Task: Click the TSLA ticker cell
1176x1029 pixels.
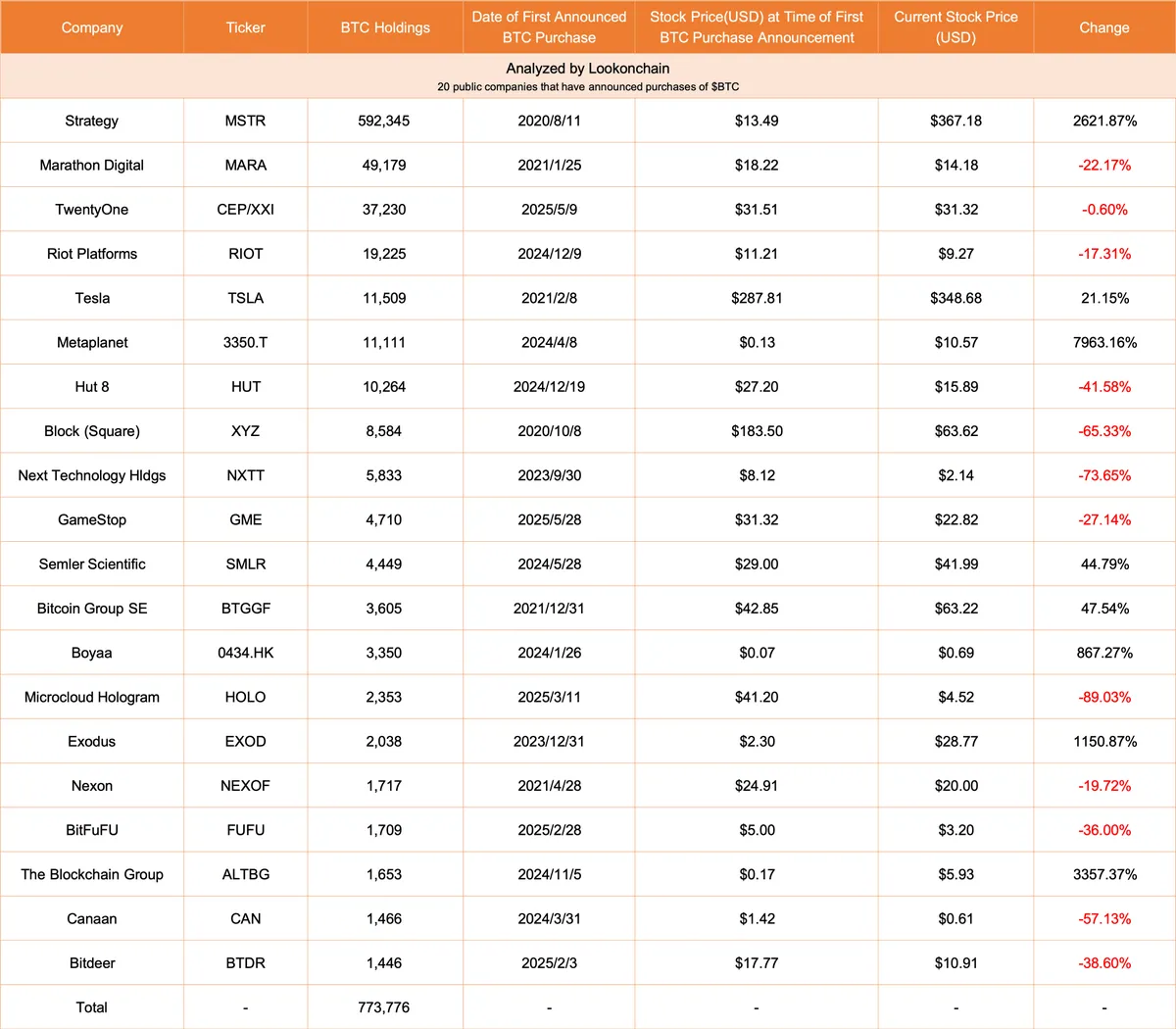Action: tap(245, 298)
